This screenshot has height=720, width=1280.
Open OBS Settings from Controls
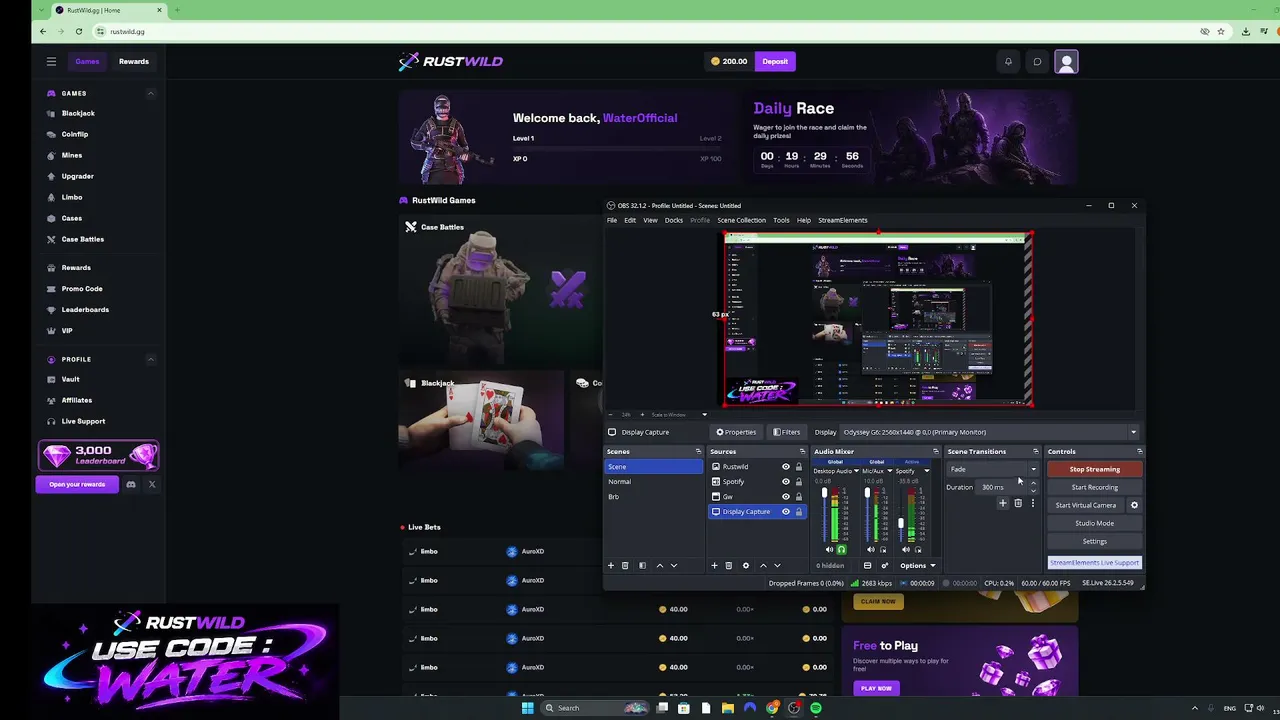click(1094, 541)
